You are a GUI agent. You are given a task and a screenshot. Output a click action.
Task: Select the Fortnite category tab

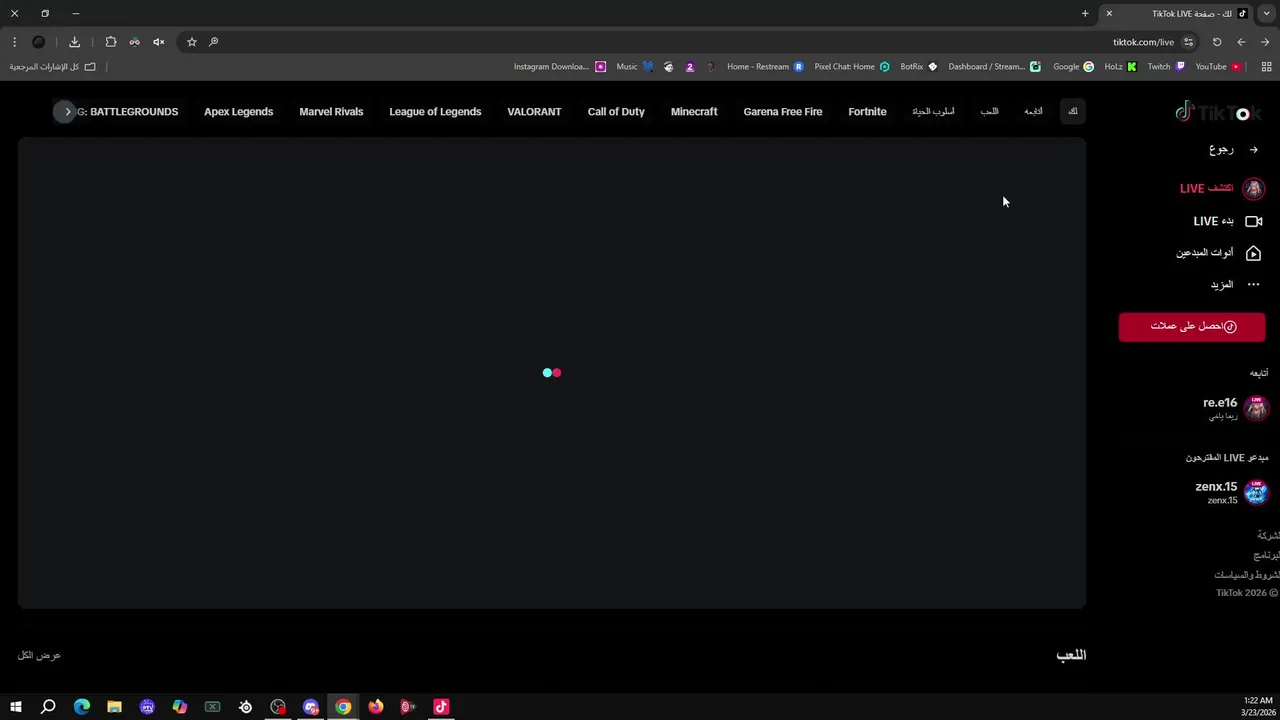(867, 112)
